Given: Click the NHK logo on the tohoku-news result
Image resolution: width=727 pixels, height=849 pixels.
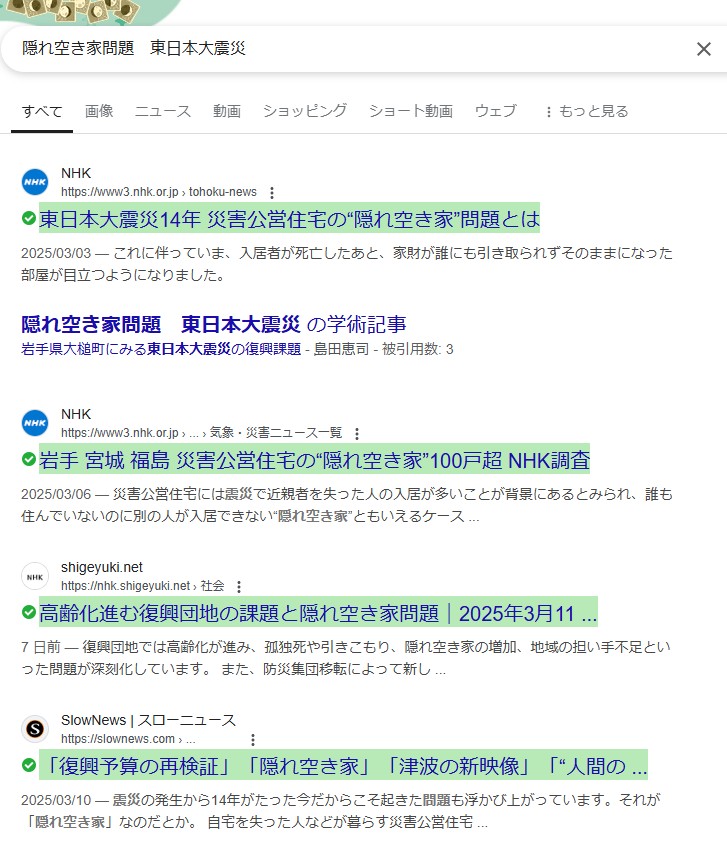Looking at the screenshot, I should [35, 182].
